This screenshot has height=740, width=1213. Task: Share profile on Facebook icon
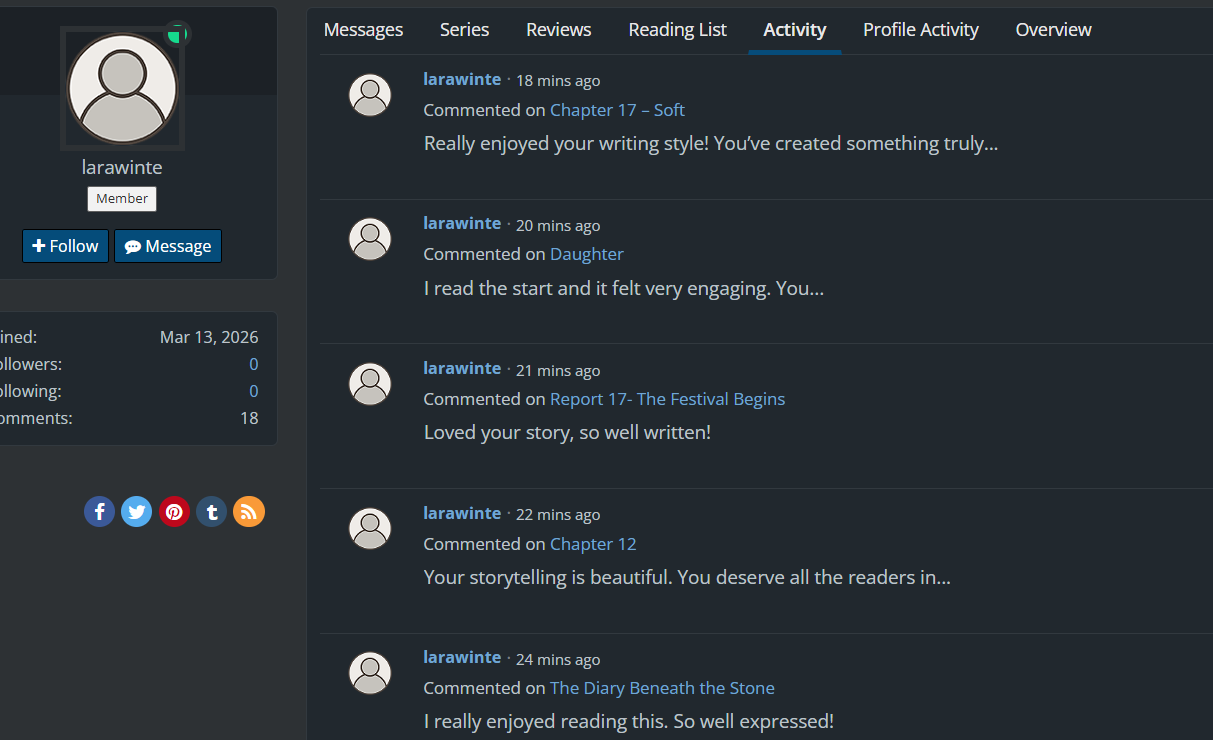coord(99,512)
